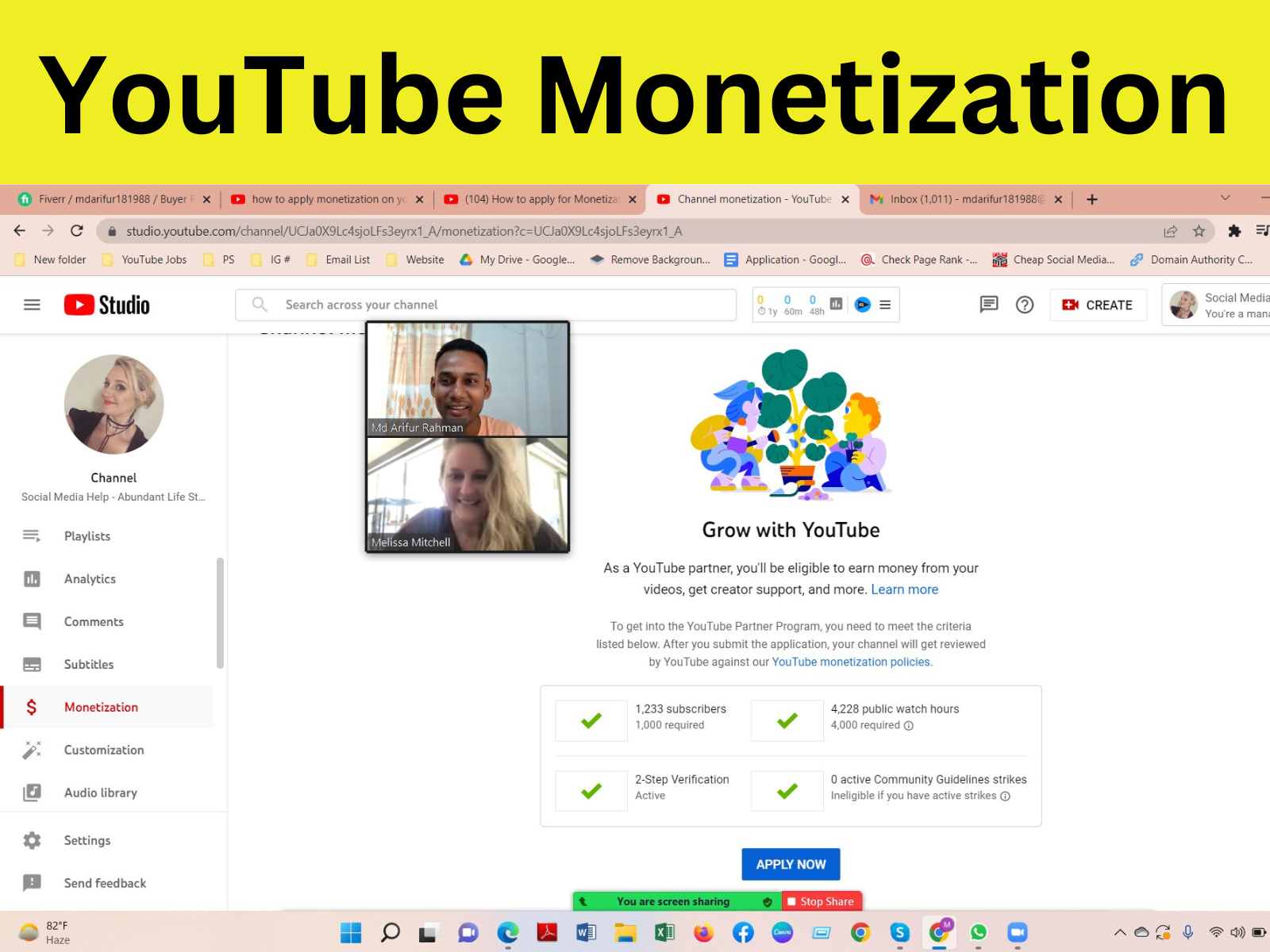The height and width of the screenshot is (952, 1270).
Task: Switch to 'how to apply monetization' tab
Action: (327, 199)
